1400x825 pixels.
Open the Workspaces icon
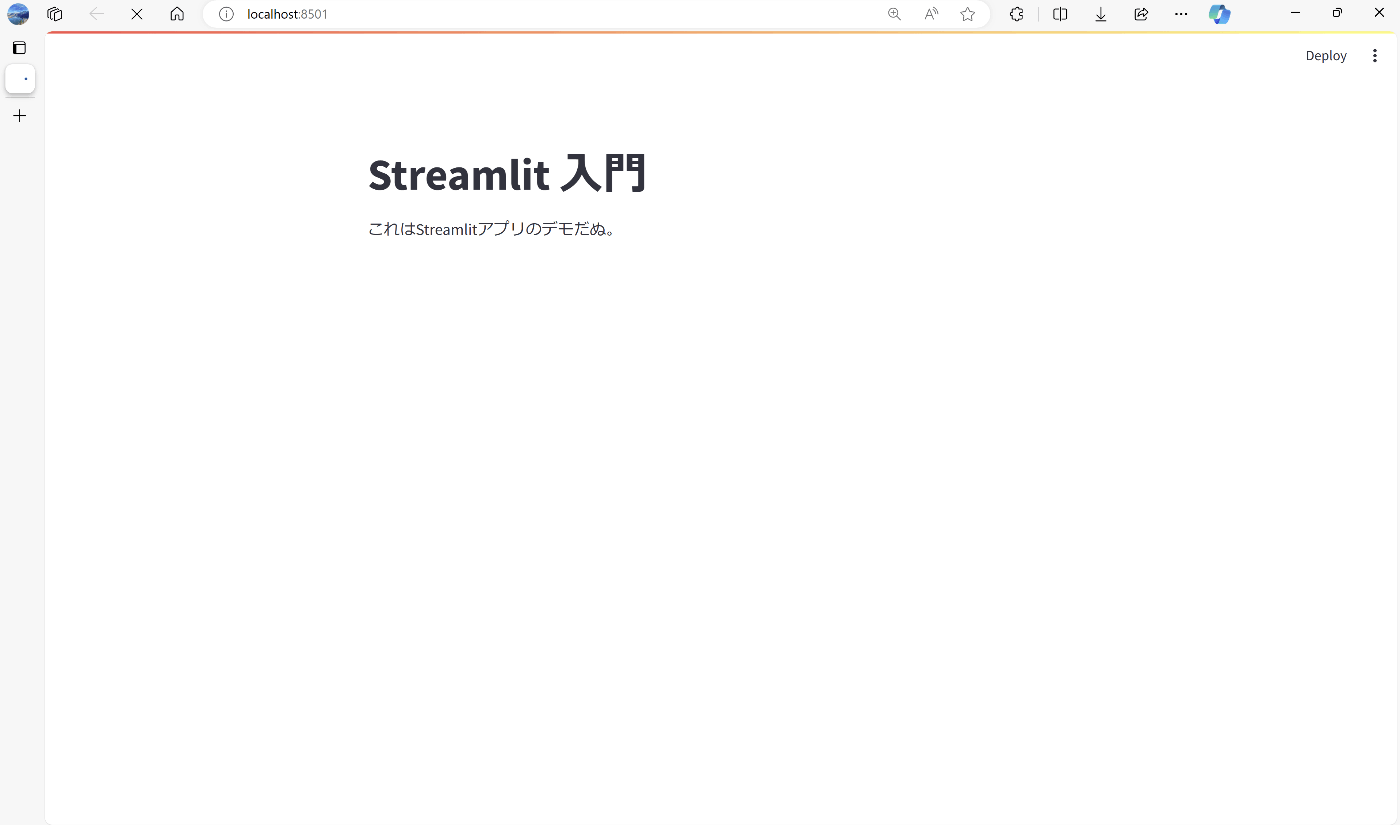55,14
